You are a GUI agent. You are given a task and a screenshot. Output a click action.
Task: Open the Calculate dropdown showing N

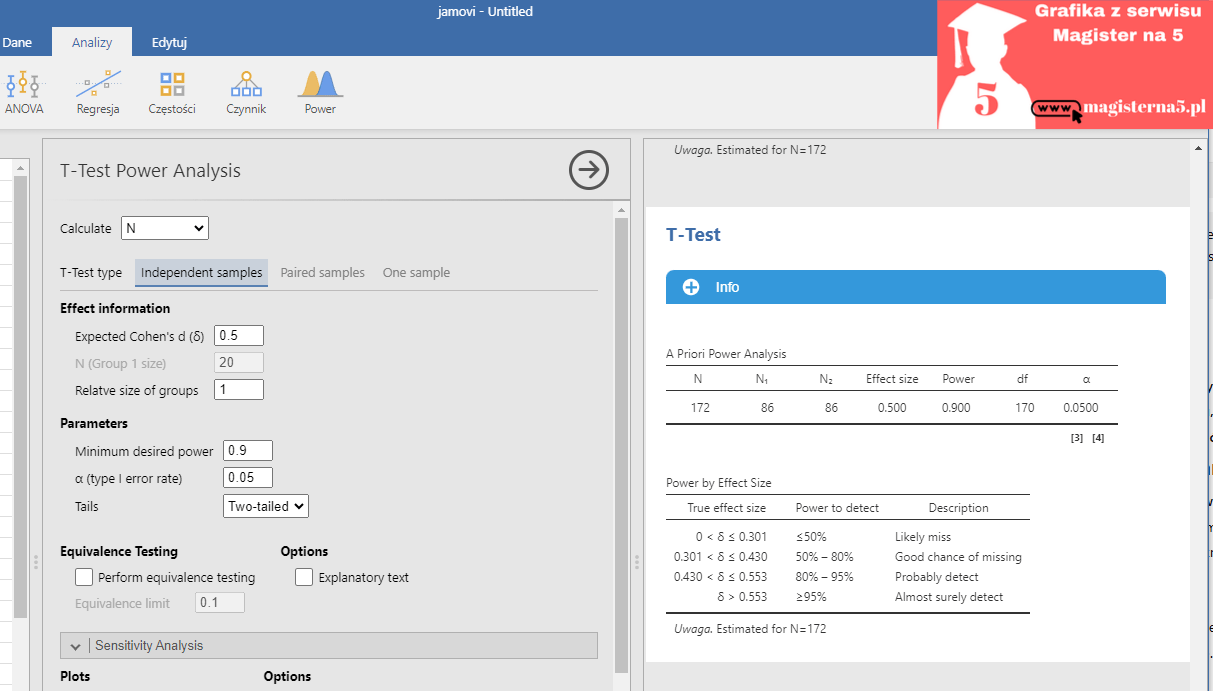coord(165,228)
